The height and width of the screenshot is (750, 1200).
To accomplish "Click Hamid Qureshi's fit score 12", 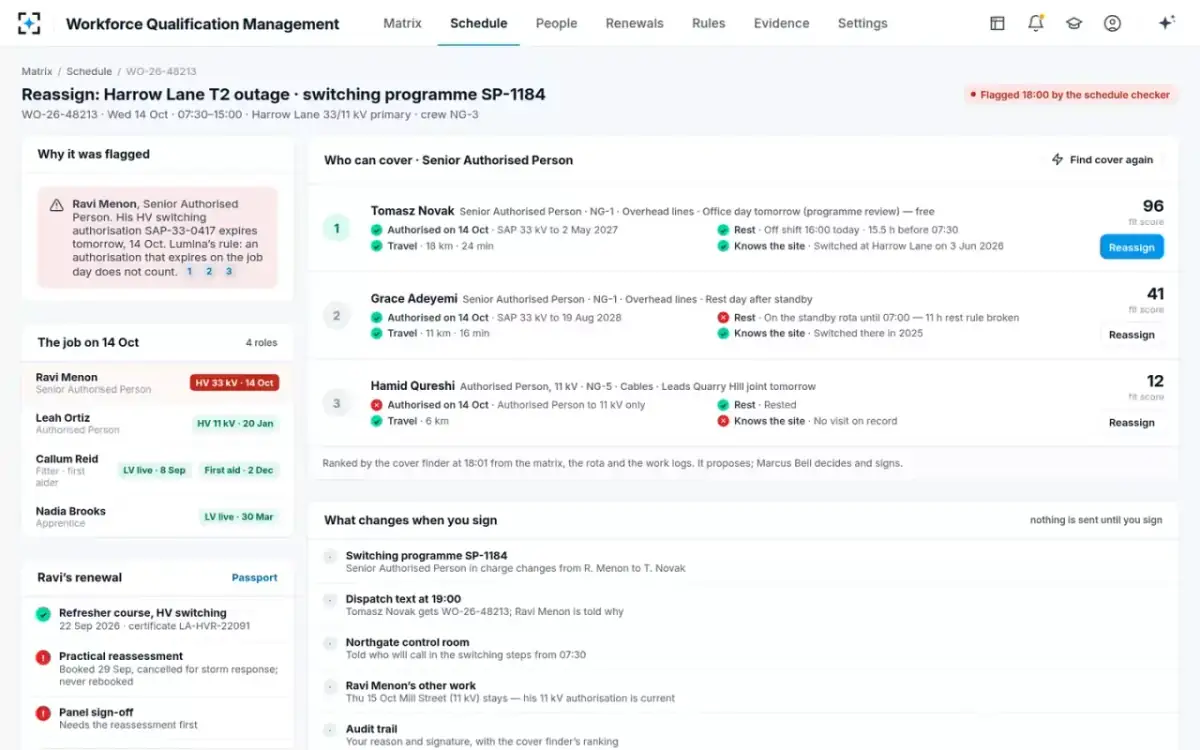I will pos(1155,381).
